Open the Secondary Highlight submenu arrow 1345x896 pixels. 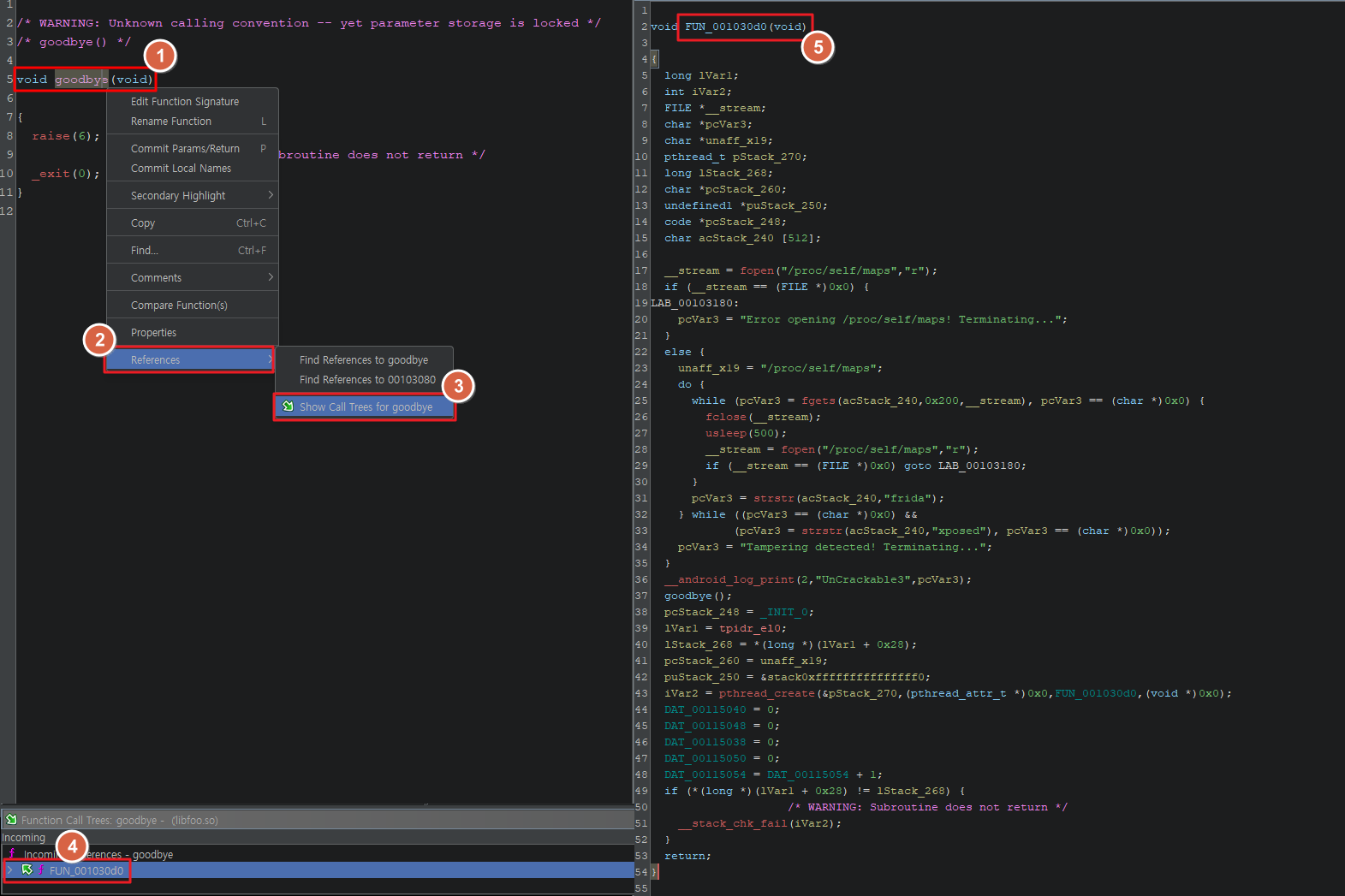[x=271, y=195]
